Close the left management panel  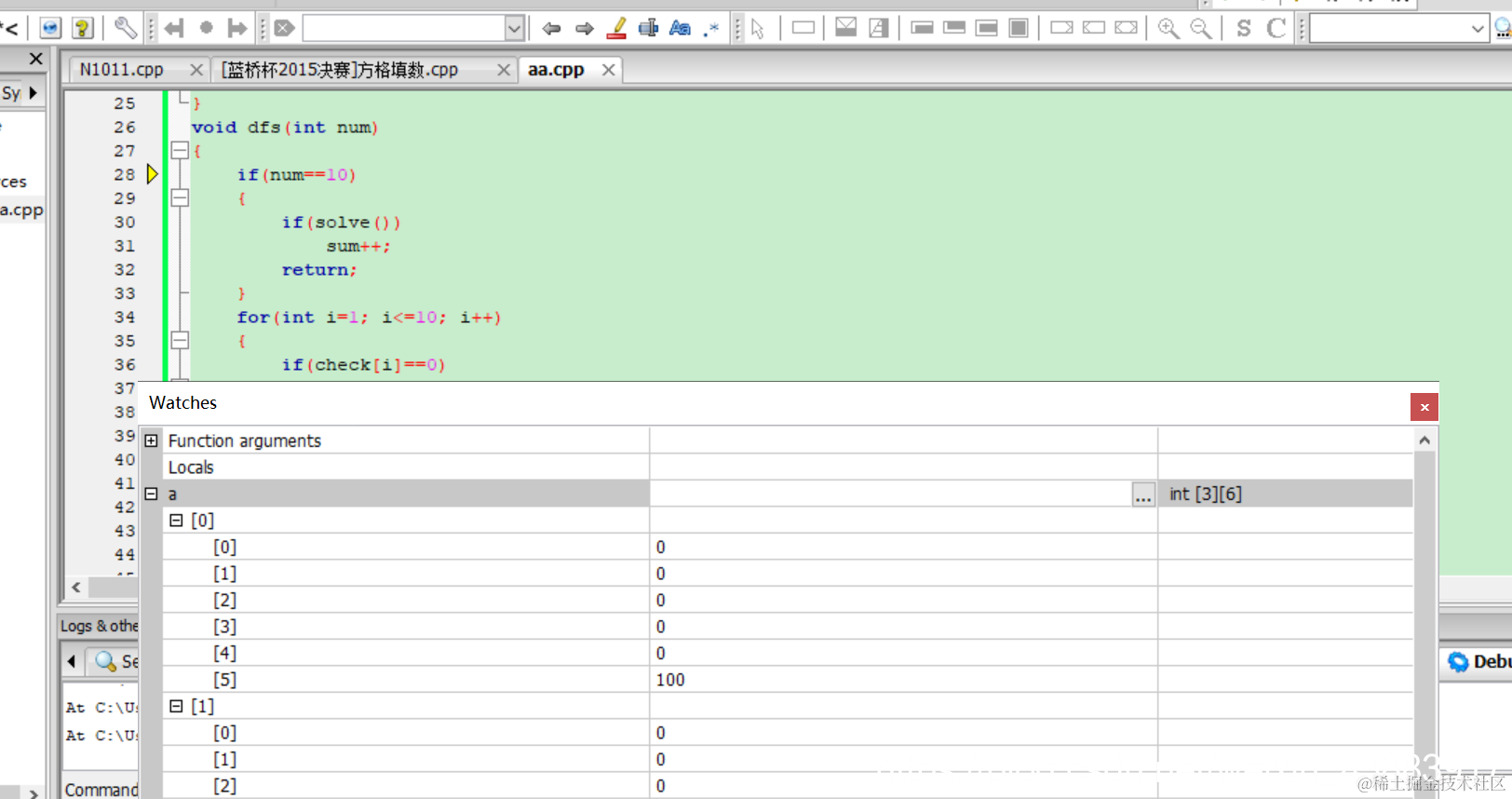click(x=35, y=59)
